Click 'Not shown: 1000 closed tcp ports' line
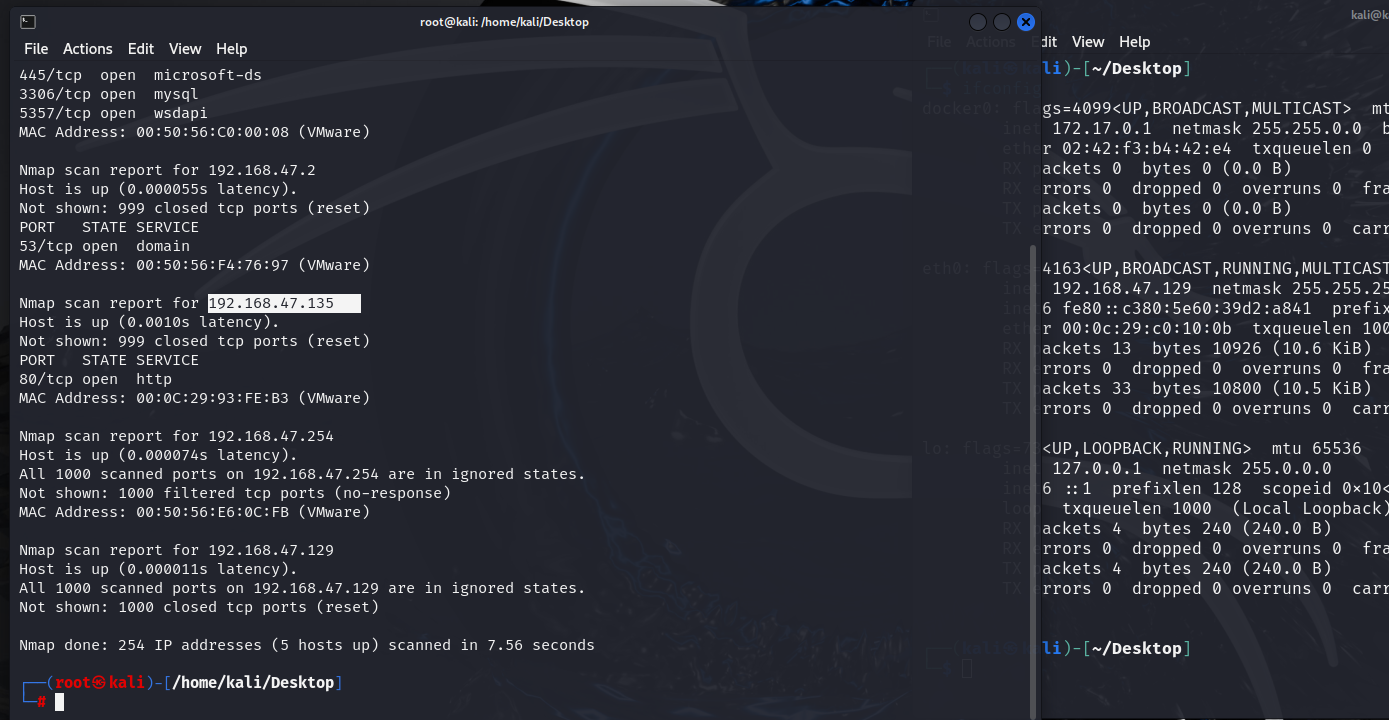The width and height of the screenshot is (1389, 720). 199,607
